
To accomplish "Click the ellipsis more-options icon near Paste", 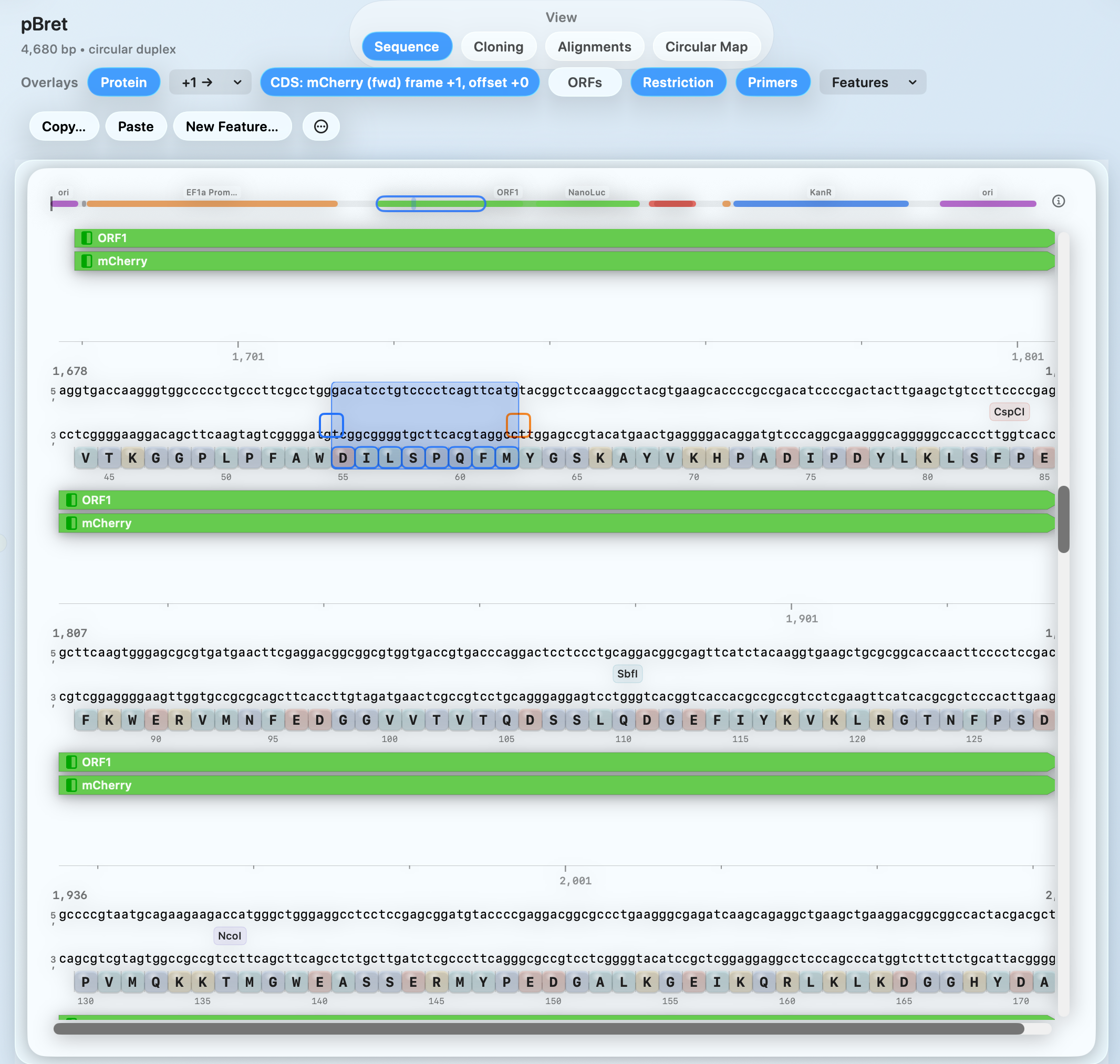I will (321, 127).
